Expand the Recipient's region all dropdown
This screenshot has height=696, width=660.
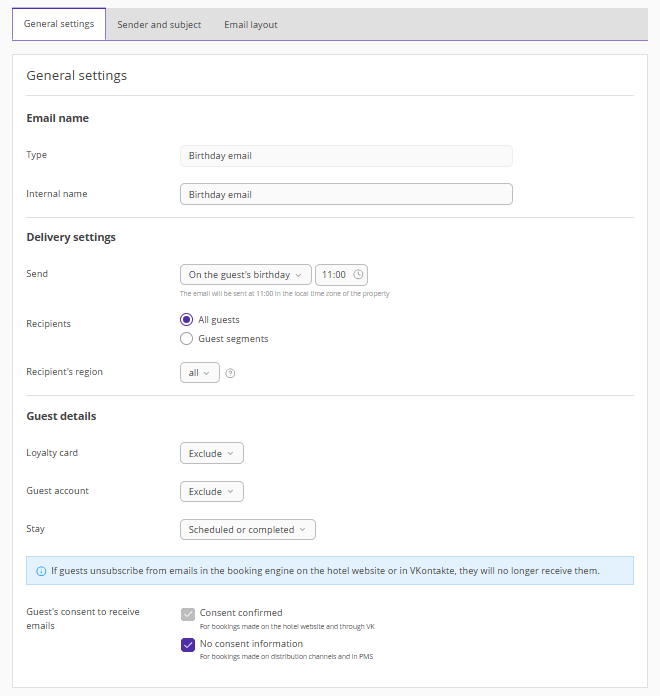point(199,373)
